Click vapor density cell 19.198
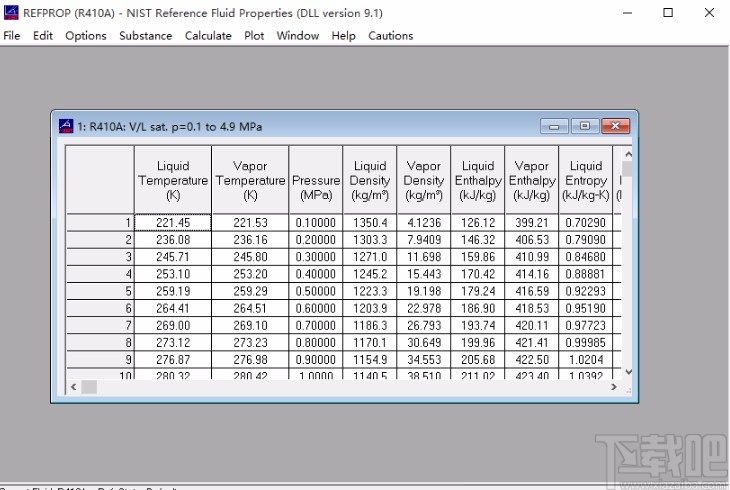Viewport: 730px width, 490px height. (424, 291)
